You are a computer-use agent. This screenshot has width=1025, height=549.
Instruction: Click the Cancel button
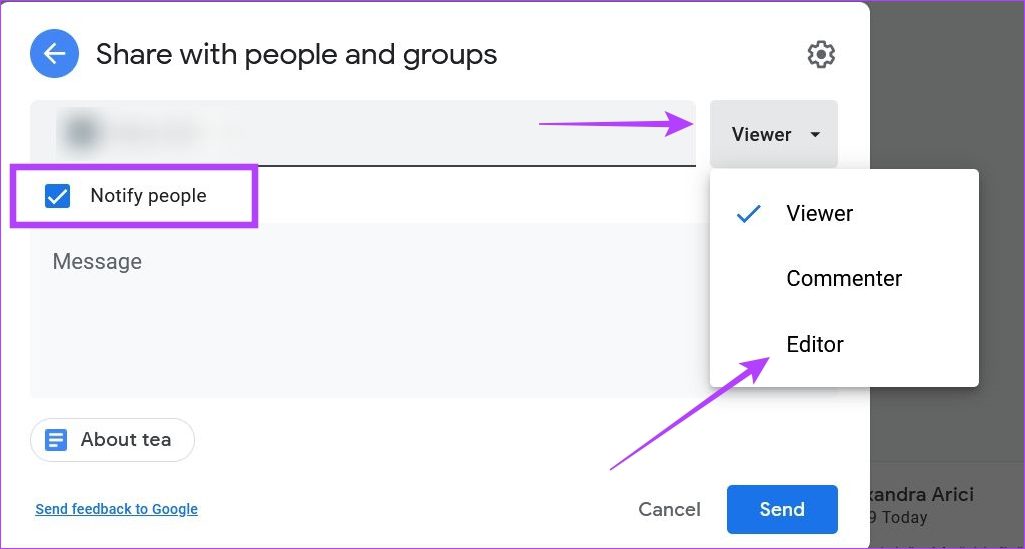pyautogui.click(x=669, y=509)
